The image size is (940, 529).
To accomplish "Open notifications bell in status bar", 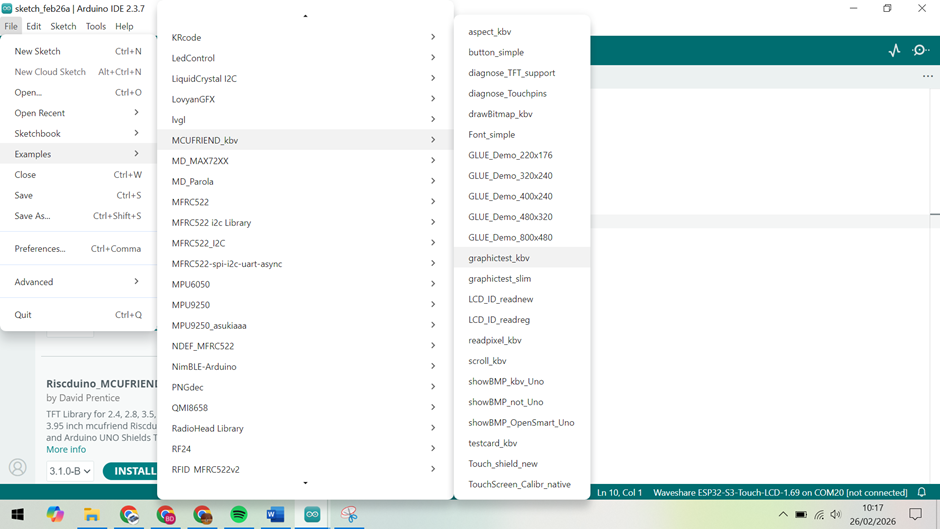I will pos(922,492).
